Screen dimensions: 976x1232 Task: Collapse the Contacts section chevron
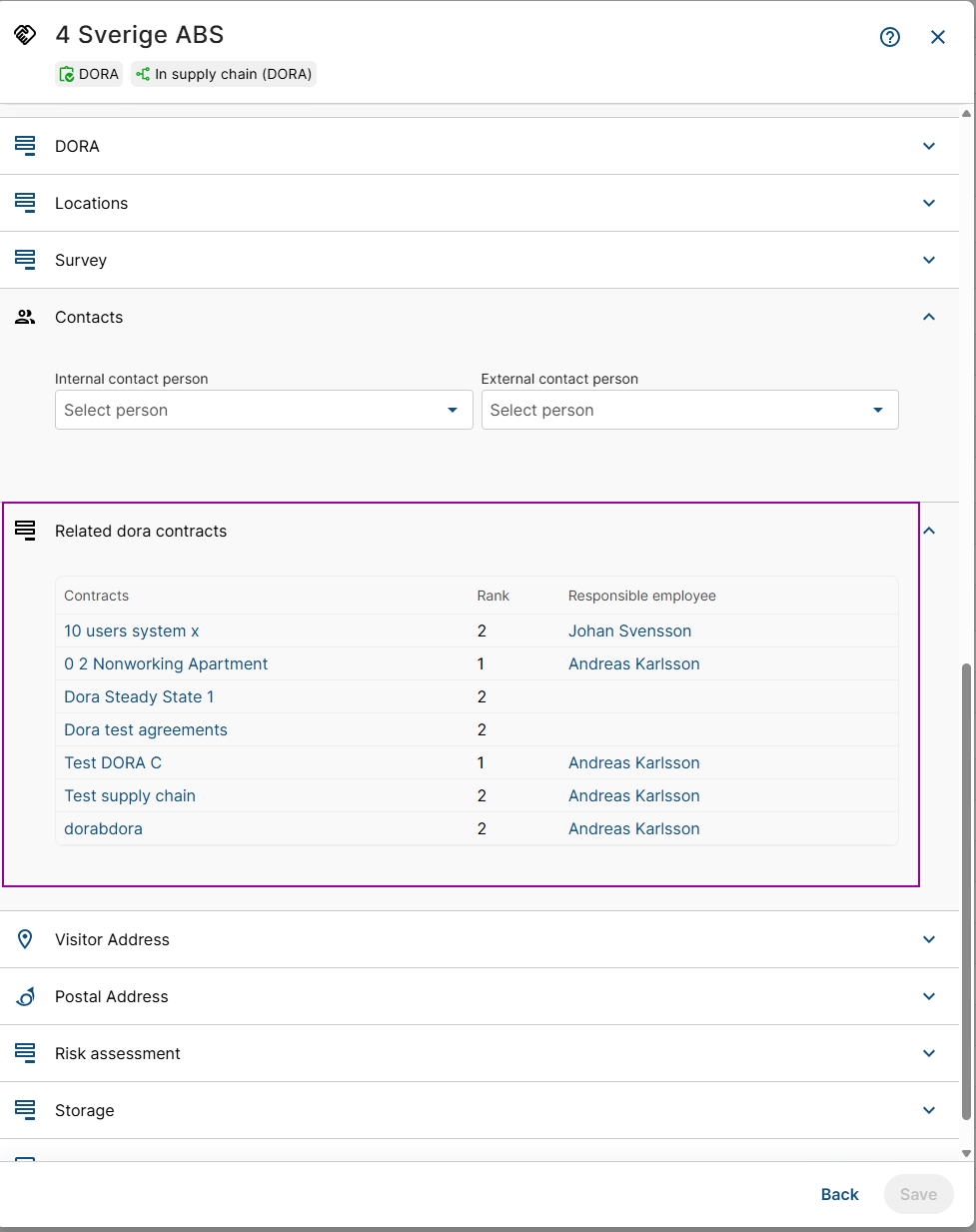(x=928, y=317)
